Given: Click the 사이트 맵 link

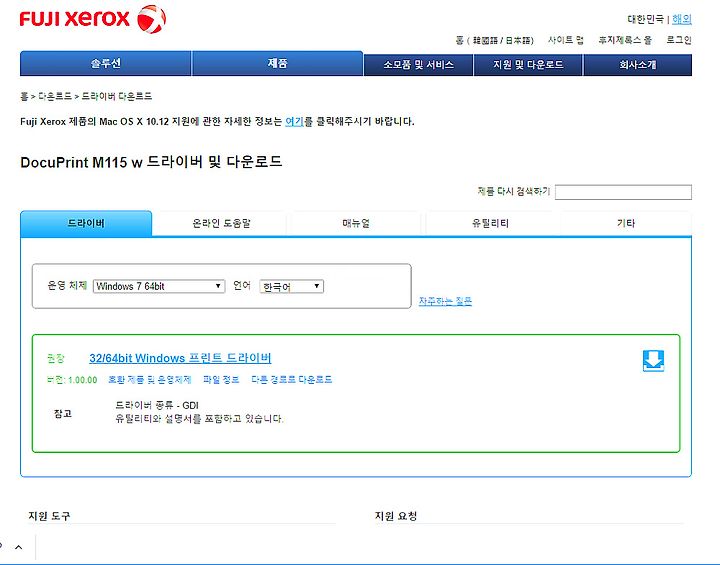Looking at the screenshot, I should coord(566,40).
